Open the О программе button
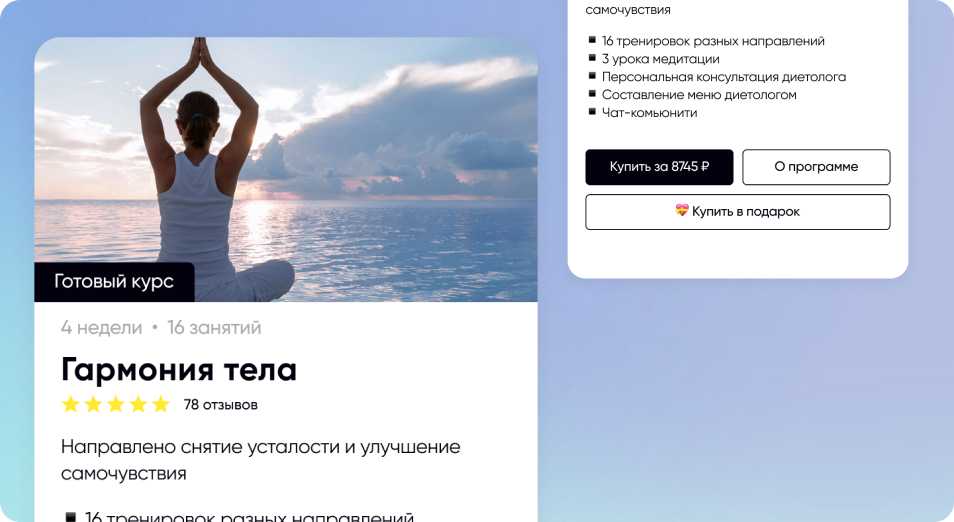This screenshot has width=954, height=522. pyautogui.click(x=816, y=167)
